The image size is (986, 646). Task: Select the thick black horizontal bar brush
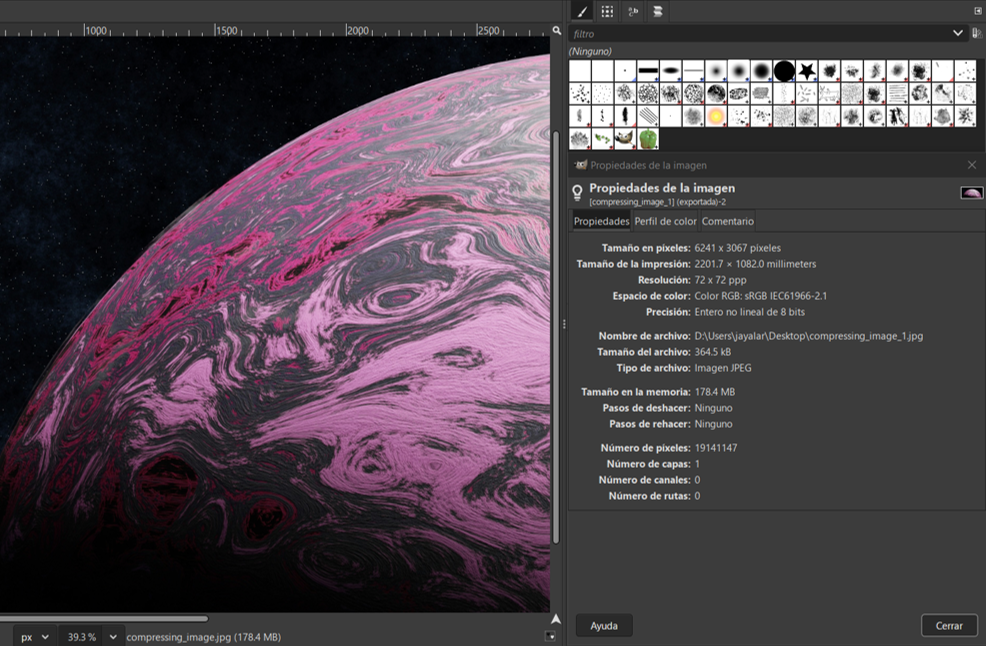point(648,70)
